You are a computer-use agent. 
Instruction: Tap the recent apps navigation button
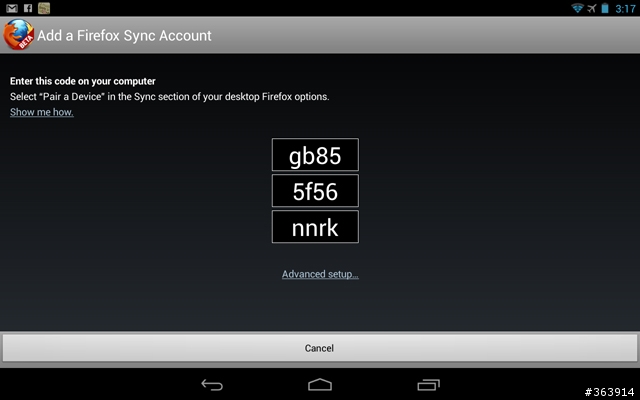[x=429, y=384]
